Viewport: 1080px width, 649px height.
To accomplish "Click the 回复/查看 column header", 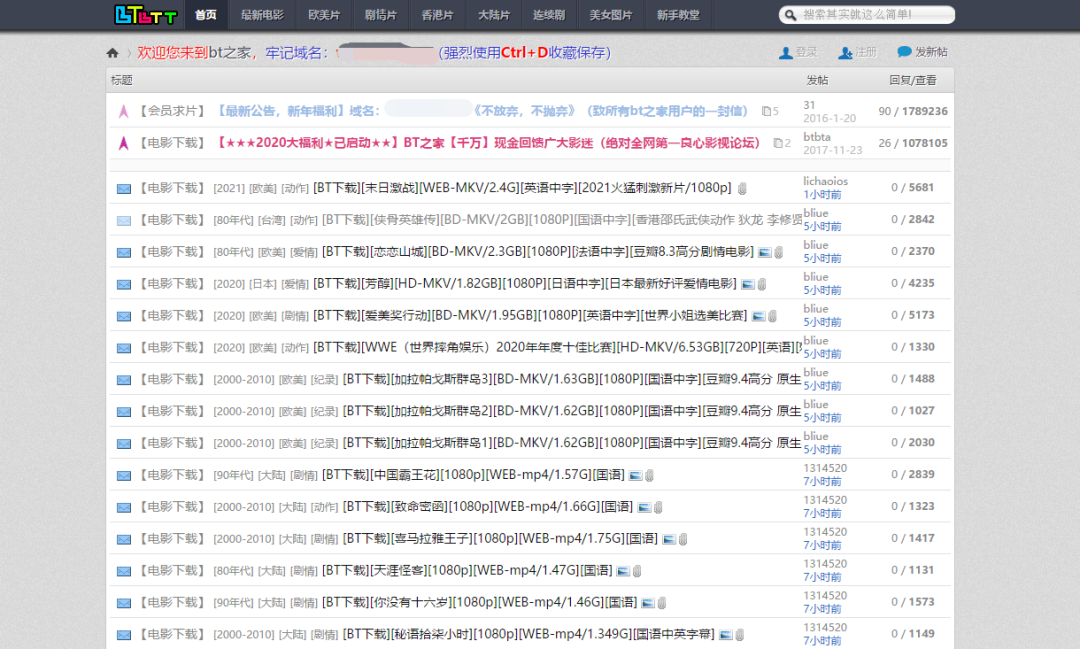I will click(913, 81).
